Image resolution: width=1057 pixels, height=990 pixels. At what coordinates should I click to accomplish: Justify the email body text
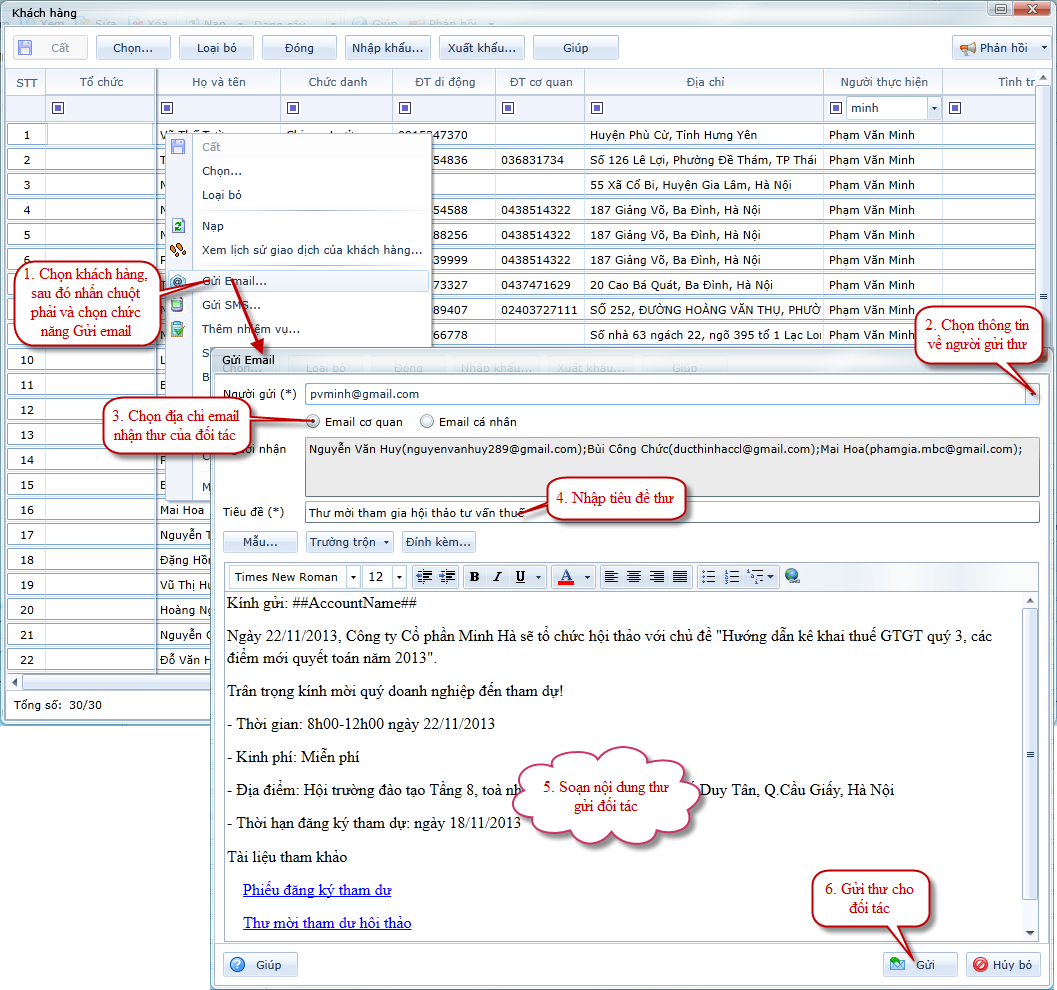point(680,577)
